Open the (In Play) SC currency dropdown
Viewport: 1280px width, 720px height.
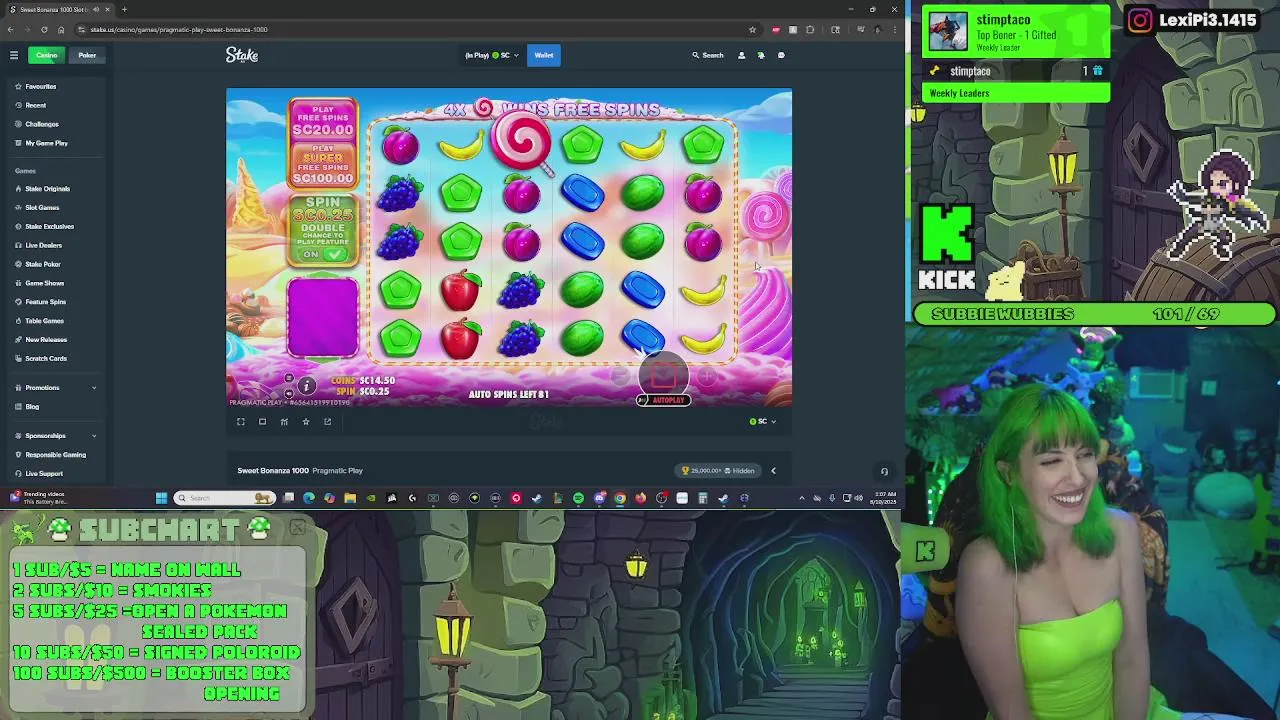(x=491, y=55)
